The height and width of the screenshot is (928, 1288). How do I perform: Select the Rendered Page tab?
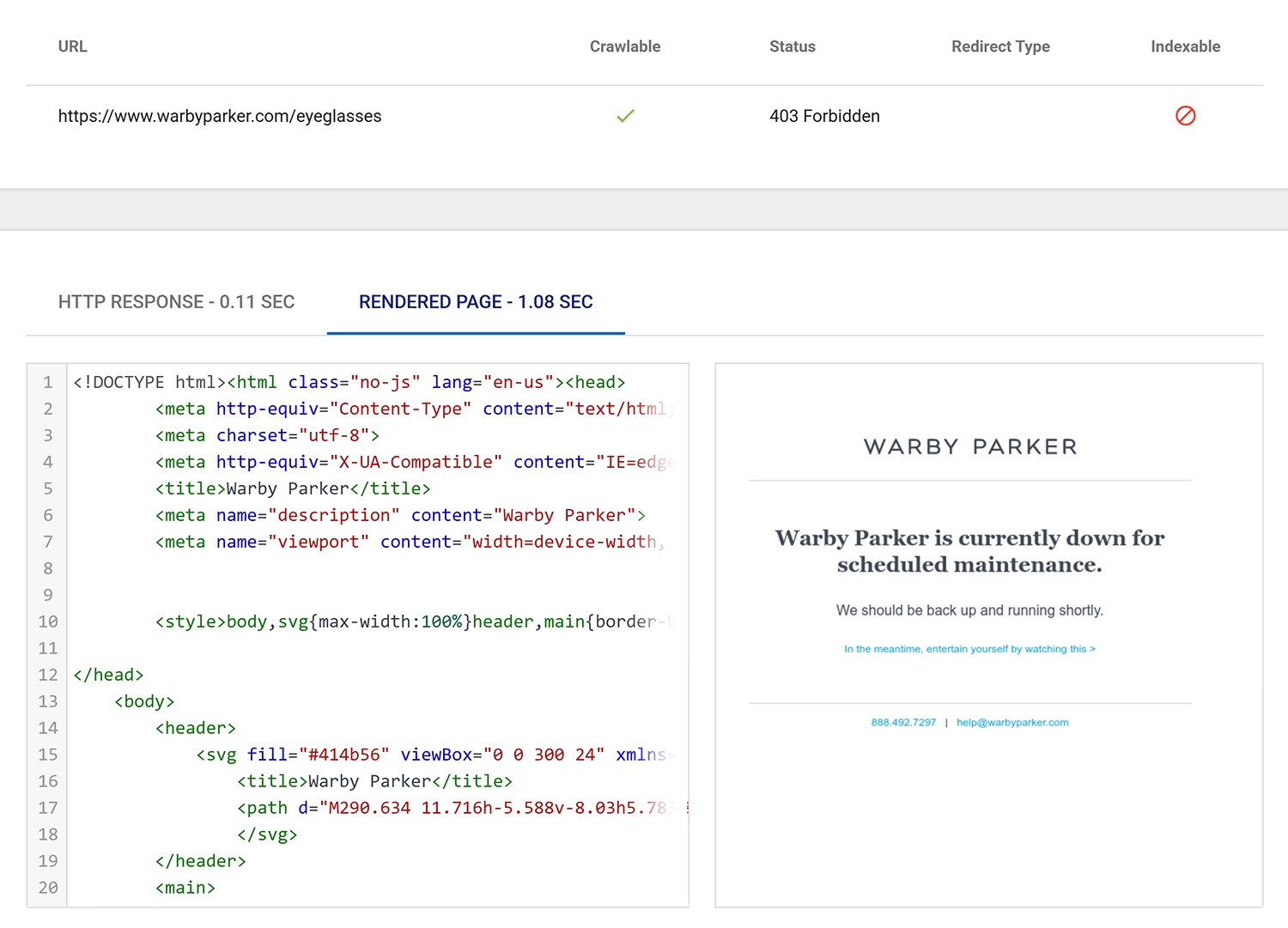click(476, 302)
